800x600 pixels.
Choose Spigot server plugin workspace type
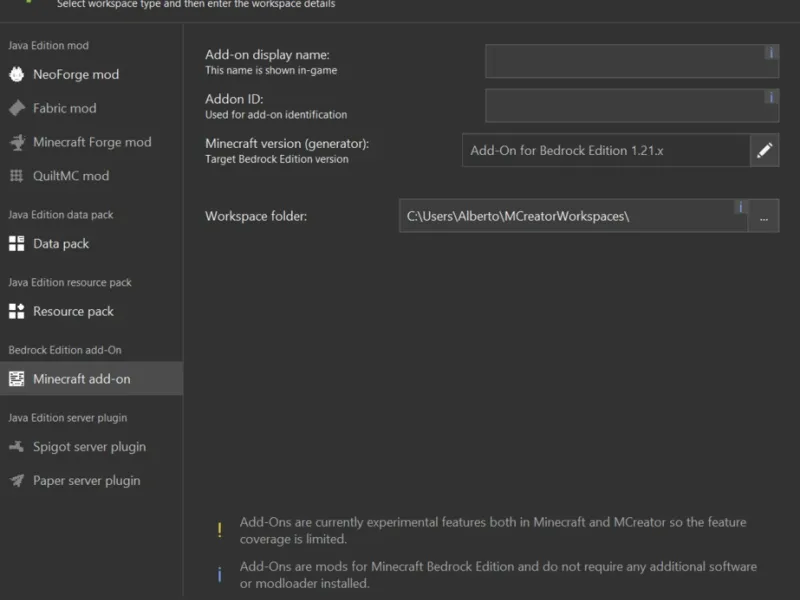point(89,447)
